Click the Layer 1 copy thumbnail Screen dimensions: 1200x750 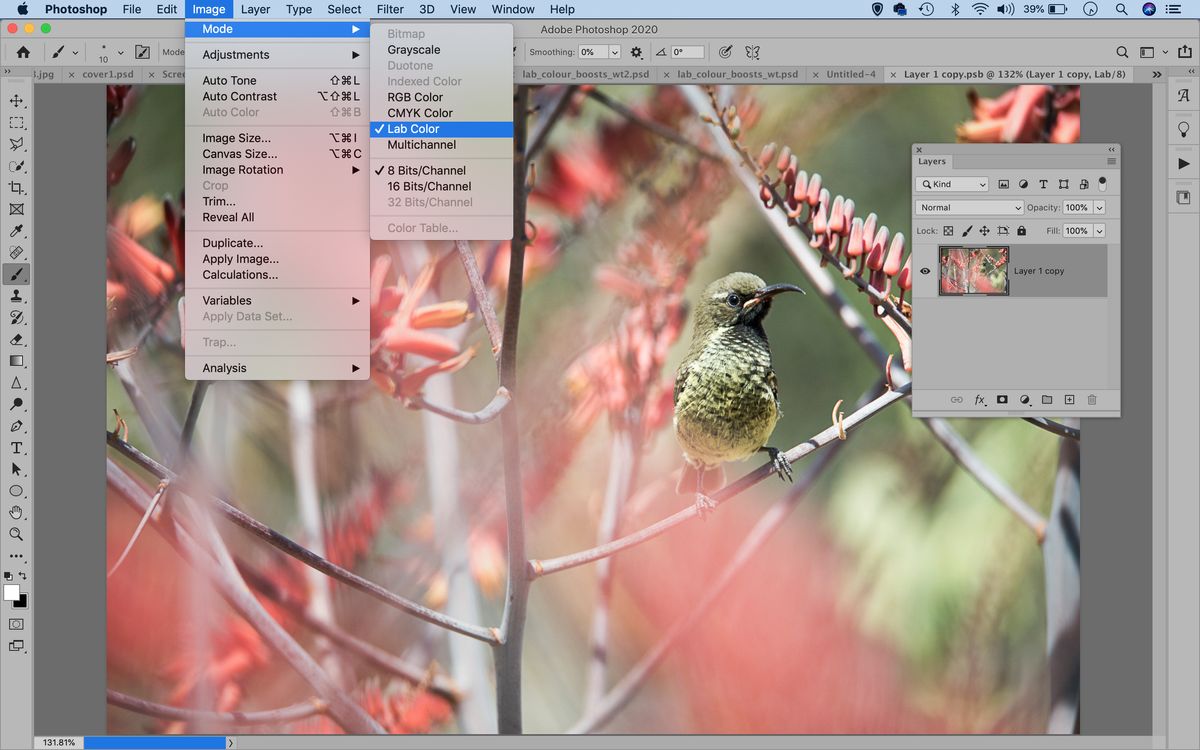point(972,270)
